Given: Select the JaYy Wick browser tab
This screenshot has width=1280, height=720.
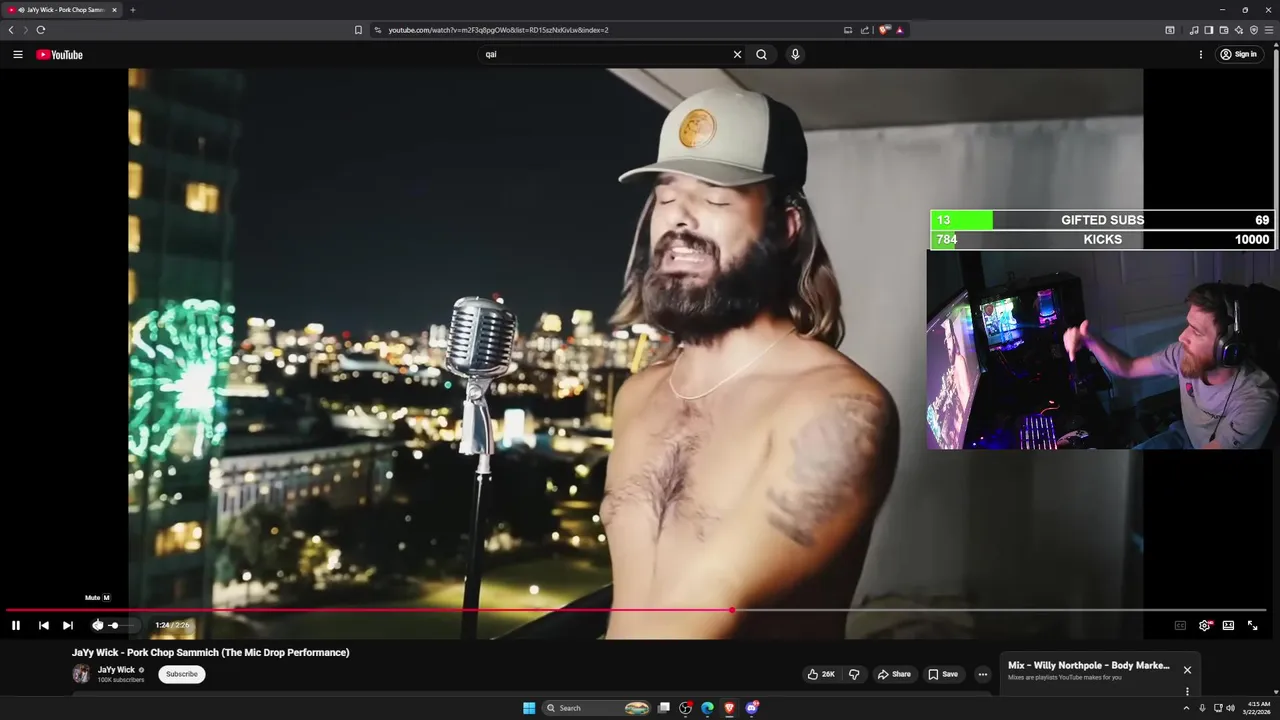Looking at the screenshot, I should (62, 10).
